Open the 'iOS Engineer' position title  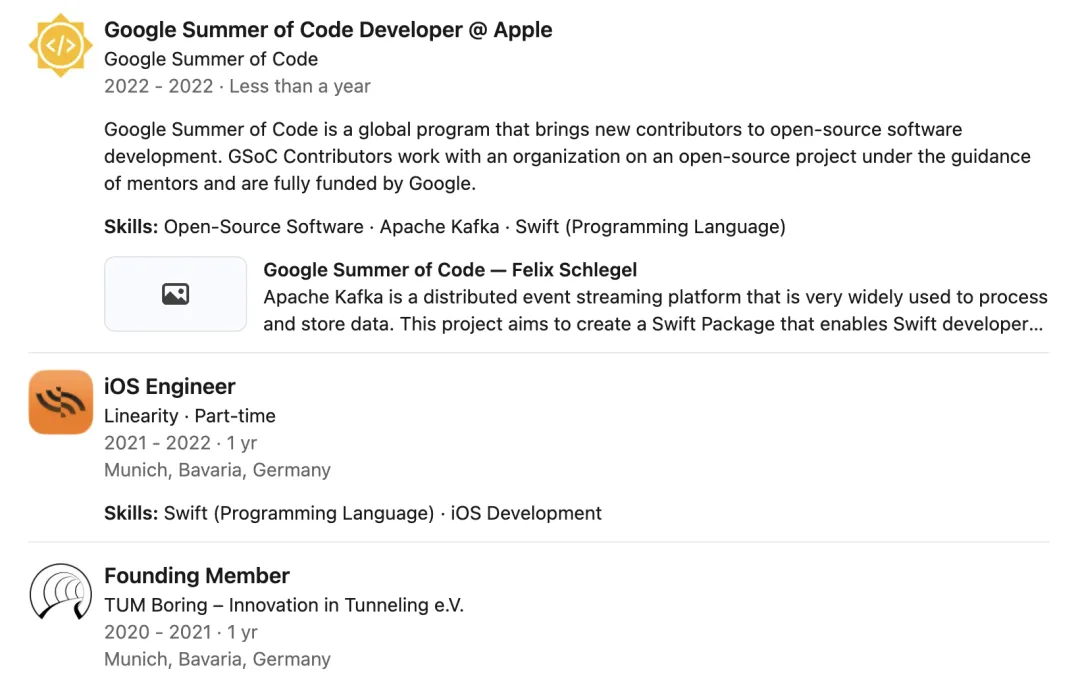pyautogui.click(x=170, y=387)
